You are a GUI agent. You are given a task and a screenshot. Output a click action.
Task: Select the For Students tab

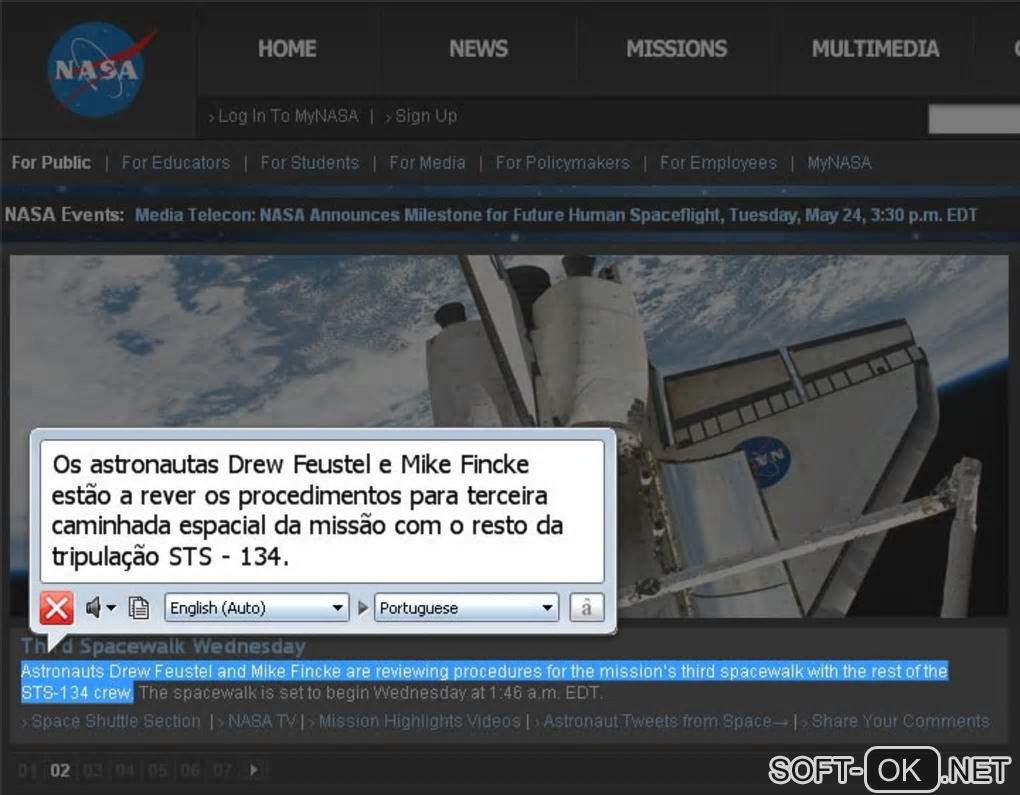pos(310,163)
